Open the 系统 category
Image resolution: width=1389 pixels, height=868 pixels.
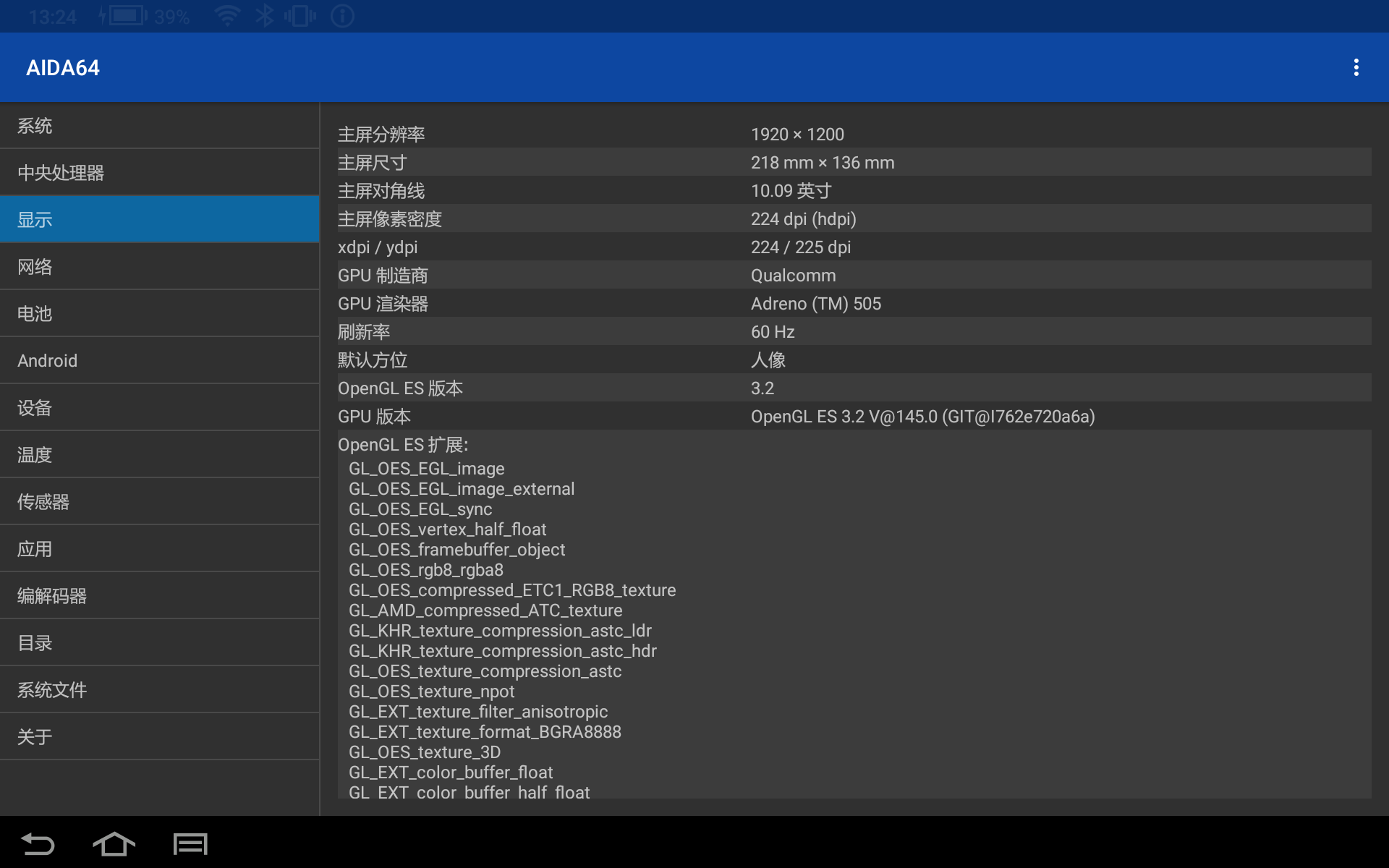(x=159, y=126)
